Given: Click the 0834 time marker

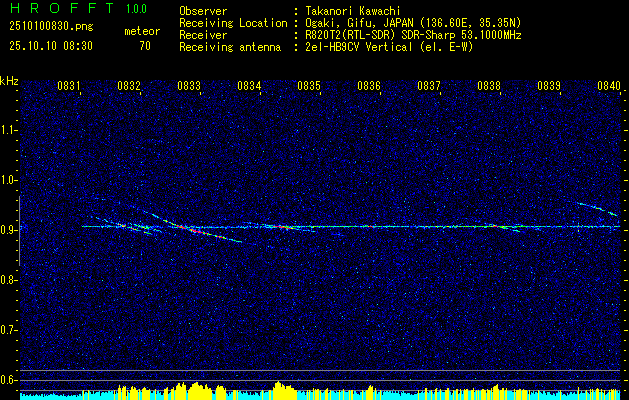Looking at the screenshot, I should [x=249, y=85].
